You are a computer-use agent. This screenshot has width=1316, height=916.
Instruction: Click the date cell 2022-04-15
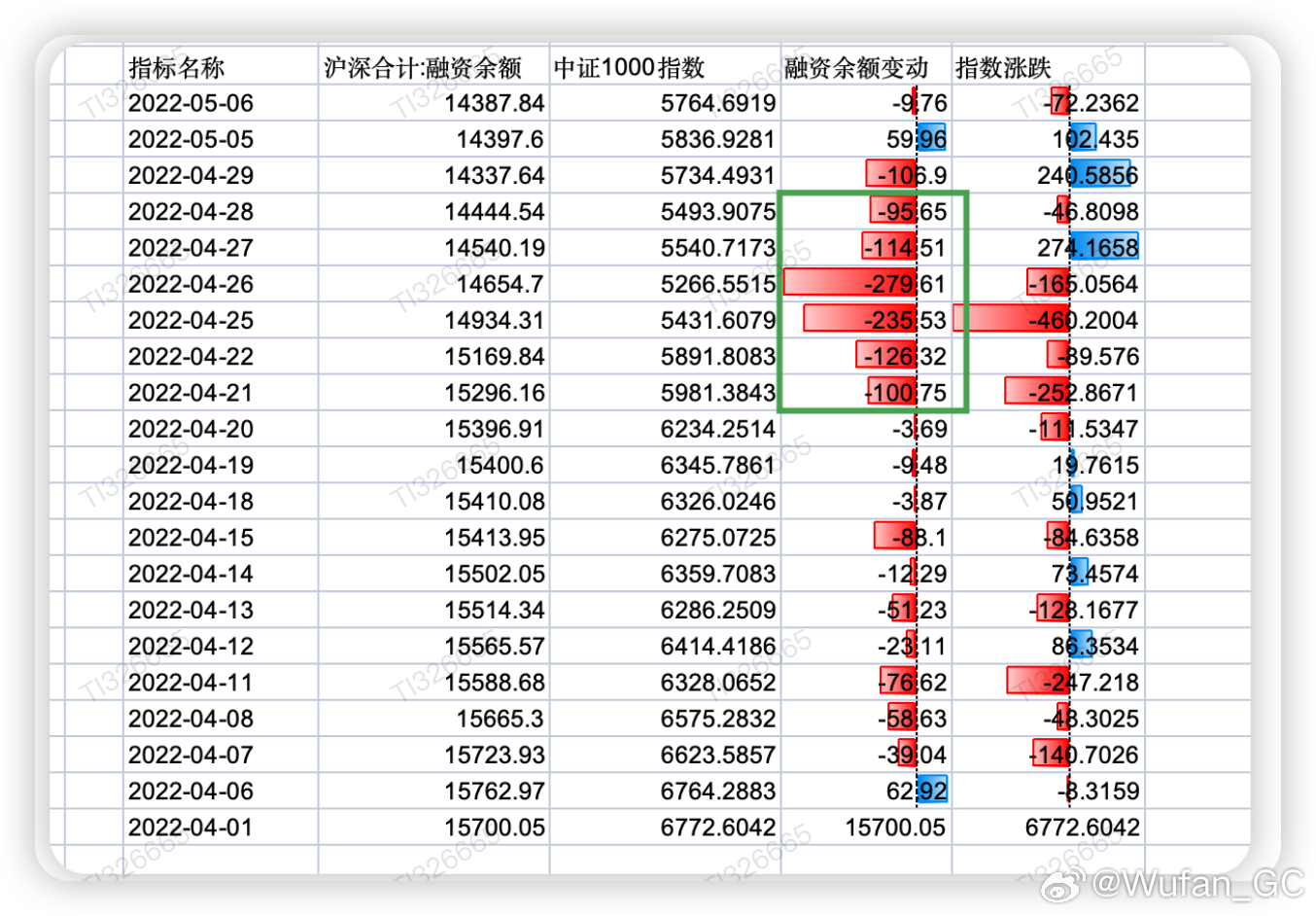(x=221, y=538)
